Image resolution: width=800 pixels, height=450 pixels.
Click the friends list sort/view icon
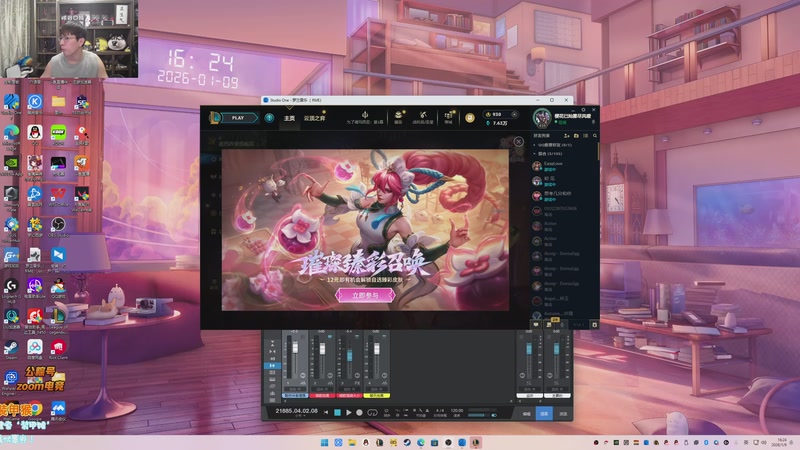[x=586, y=136]
